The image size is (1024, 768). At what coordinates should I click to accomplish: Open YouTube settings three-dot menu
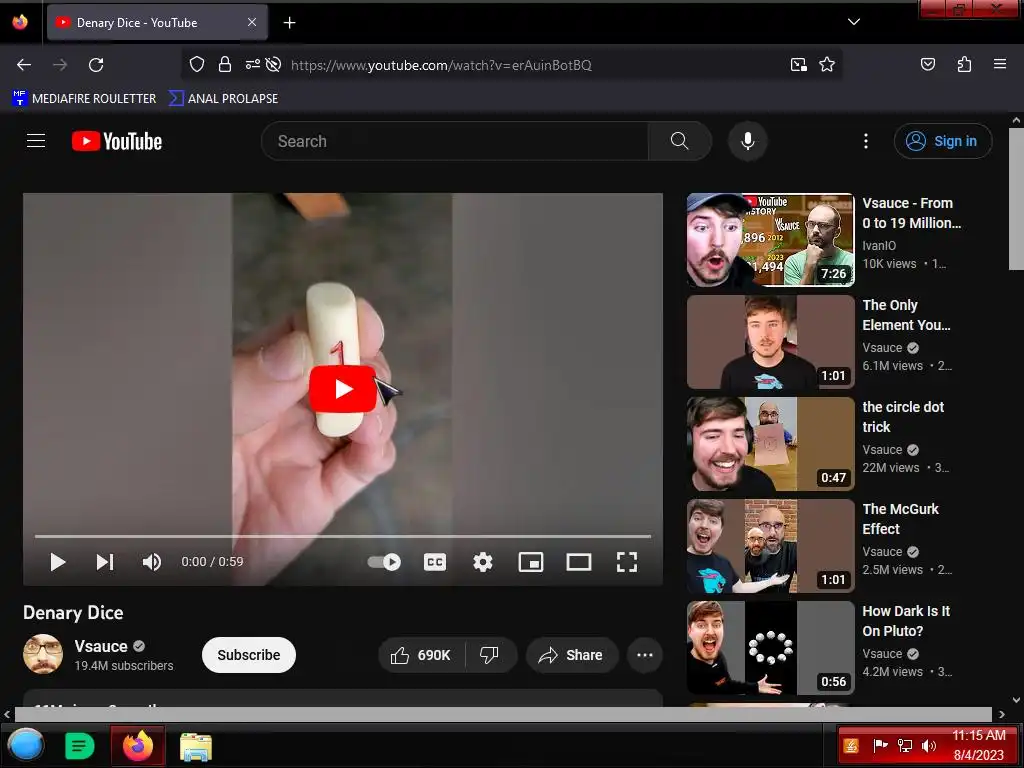click(866, 141)
